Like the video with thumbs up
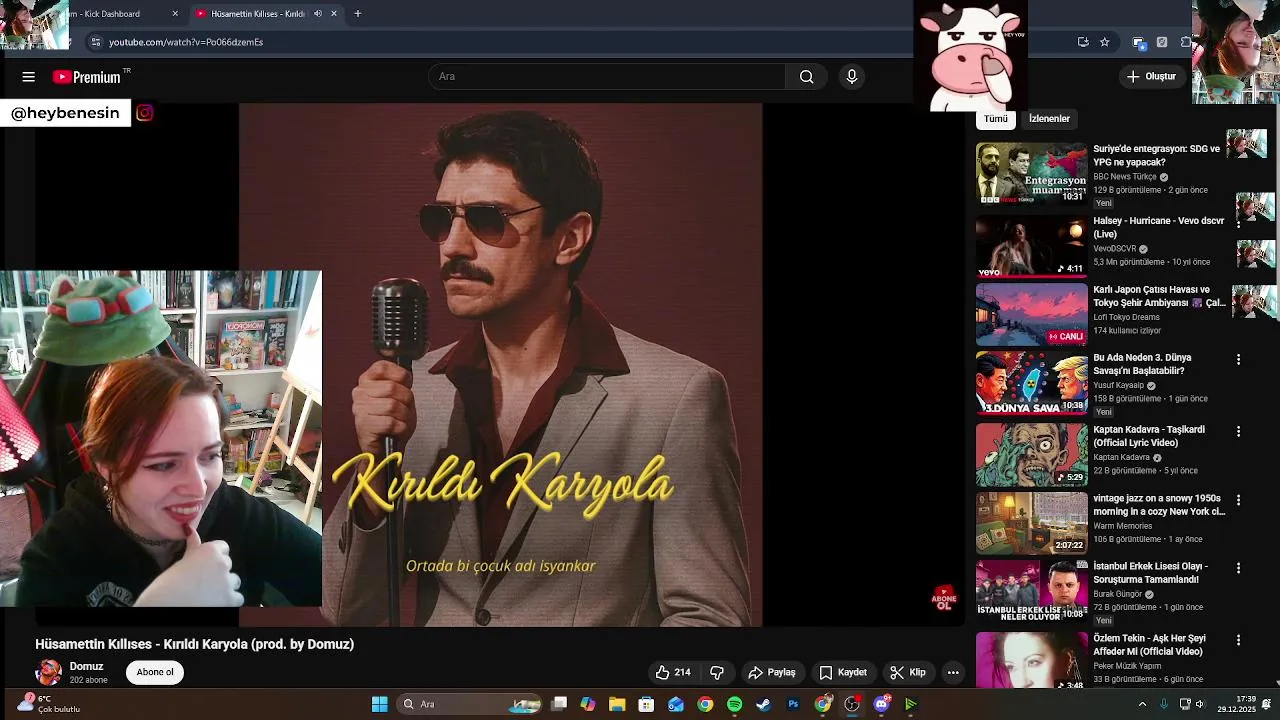 [673, 673]
